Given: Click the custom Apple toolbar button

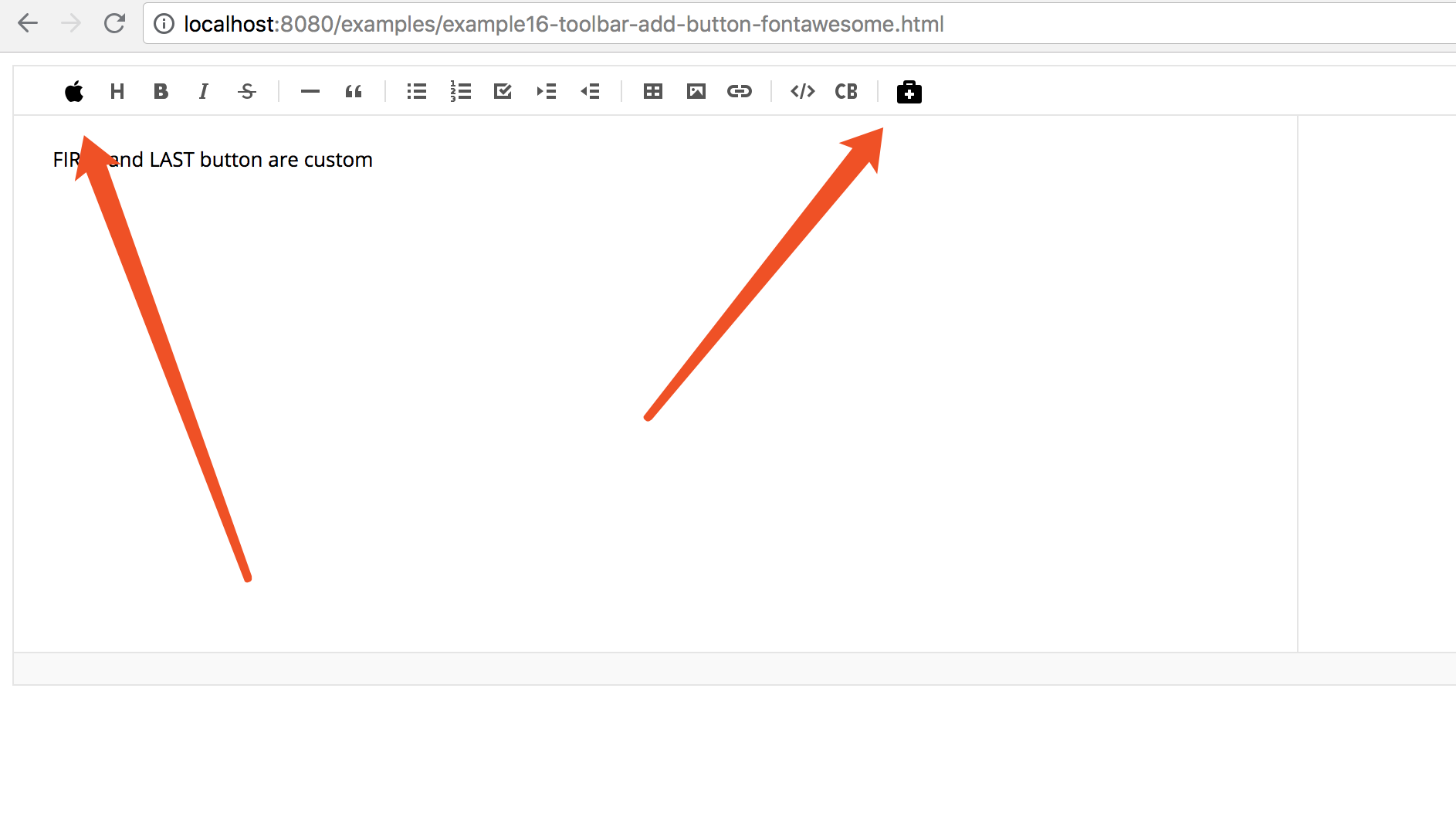Looking at the screenshot, I should (73, 91).
